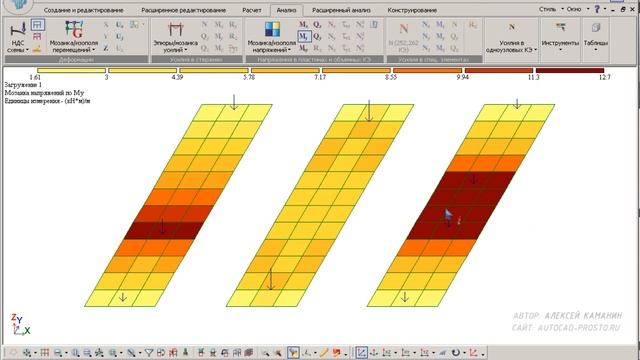Toggle the highlighted diagonal-line icon in bottom toolbar
This screenshot has width=640, height=360.
point(361,352)
